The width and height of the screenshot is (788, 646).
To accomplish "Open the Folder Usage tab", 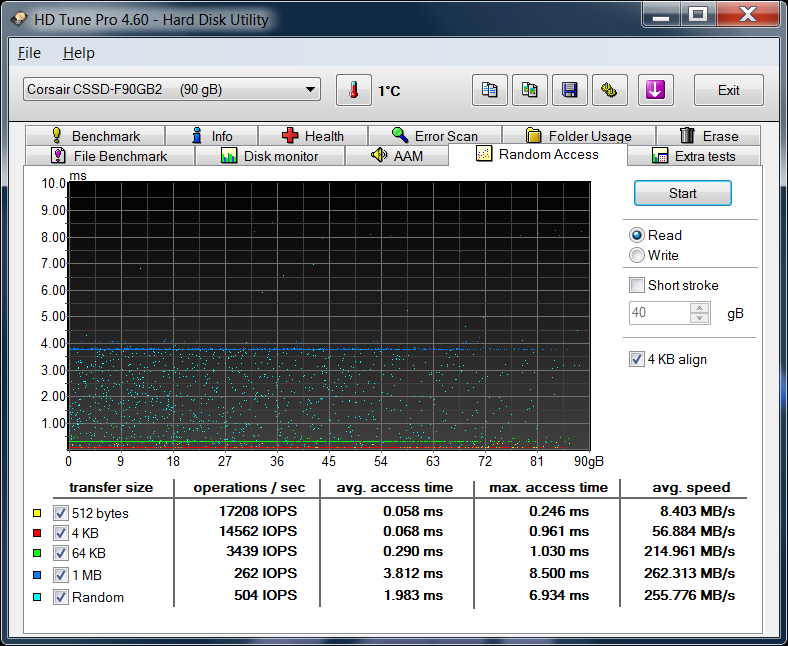I will tap(578, 136).
